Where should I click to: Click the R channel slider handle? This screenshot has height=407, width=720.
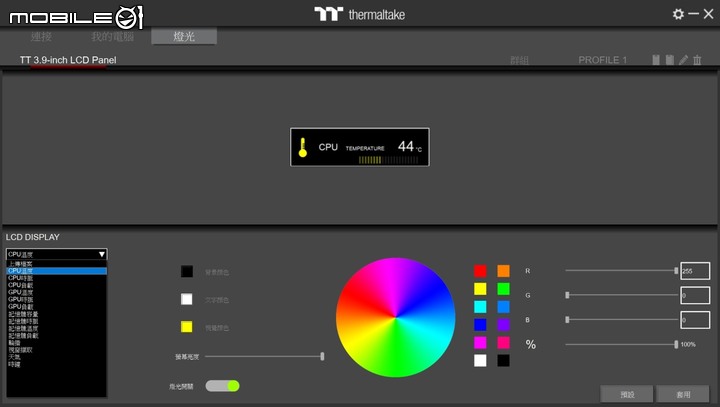(676, 271)
